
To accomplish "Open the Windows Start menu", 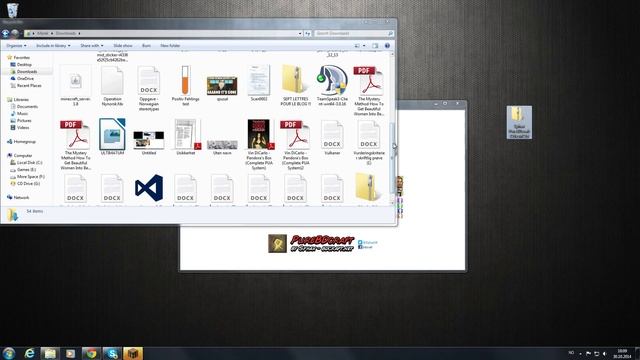I will (x=9, y=353).
